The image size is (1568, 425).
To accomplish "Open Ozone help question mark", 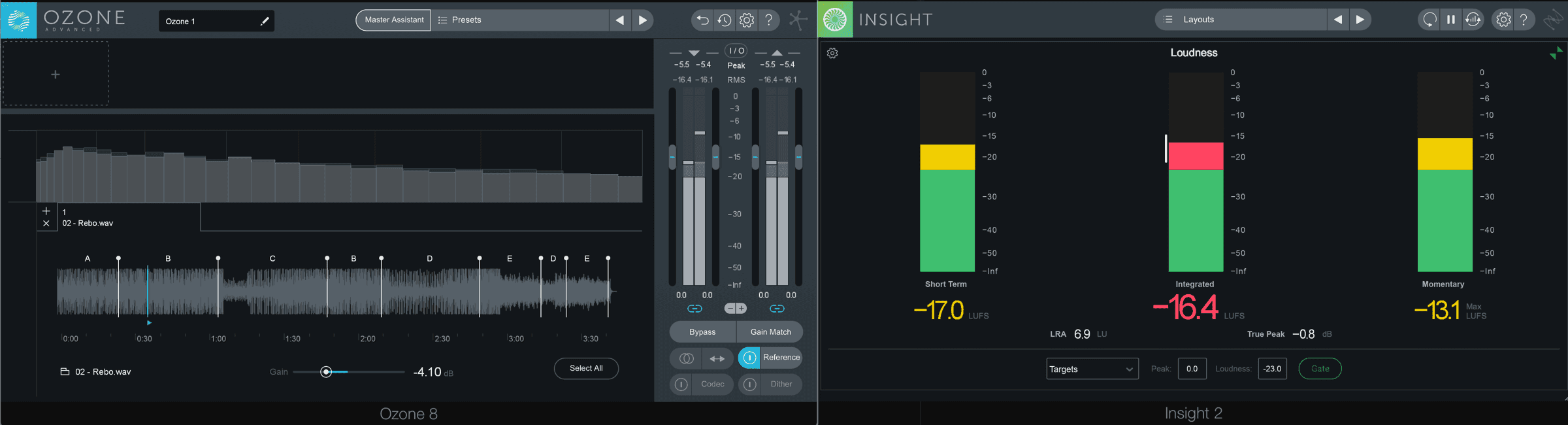I will 769,20.
